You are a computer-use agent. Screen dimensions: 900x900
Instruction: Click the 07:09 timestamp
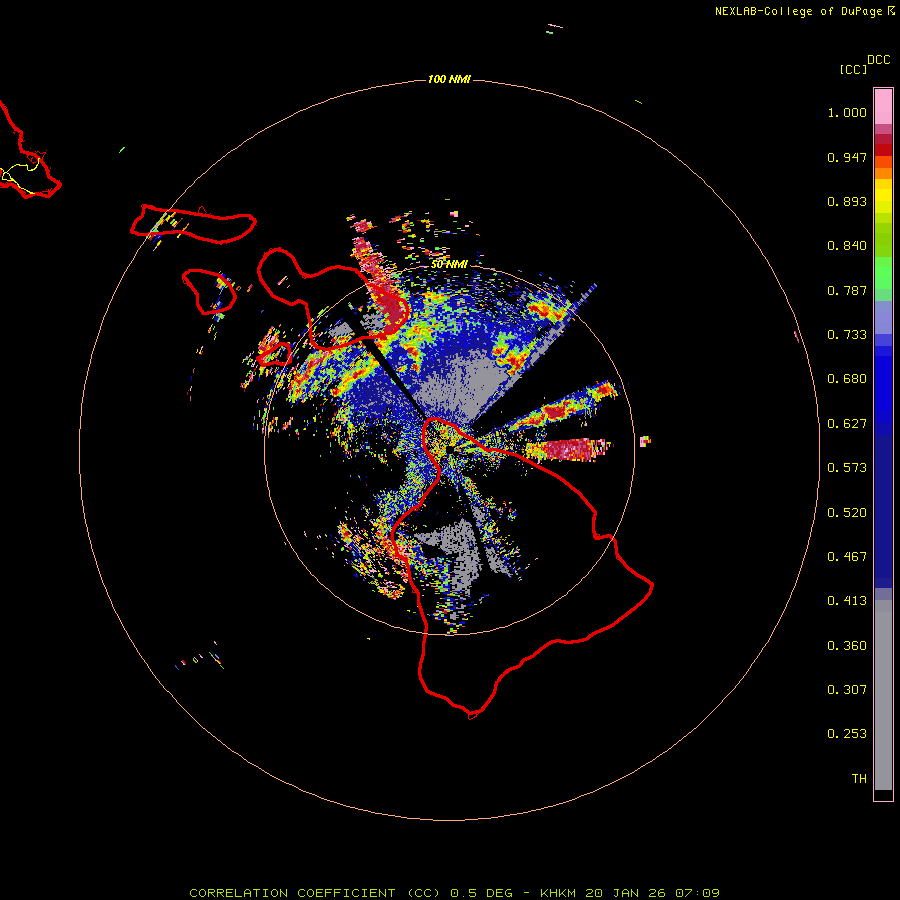[697, 893]
